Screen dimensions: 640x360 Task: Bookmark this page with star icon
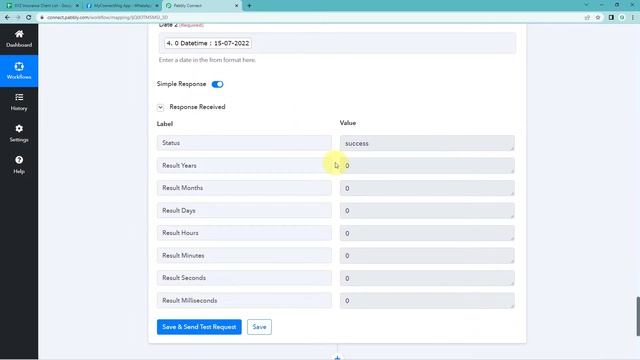[598, 18]
